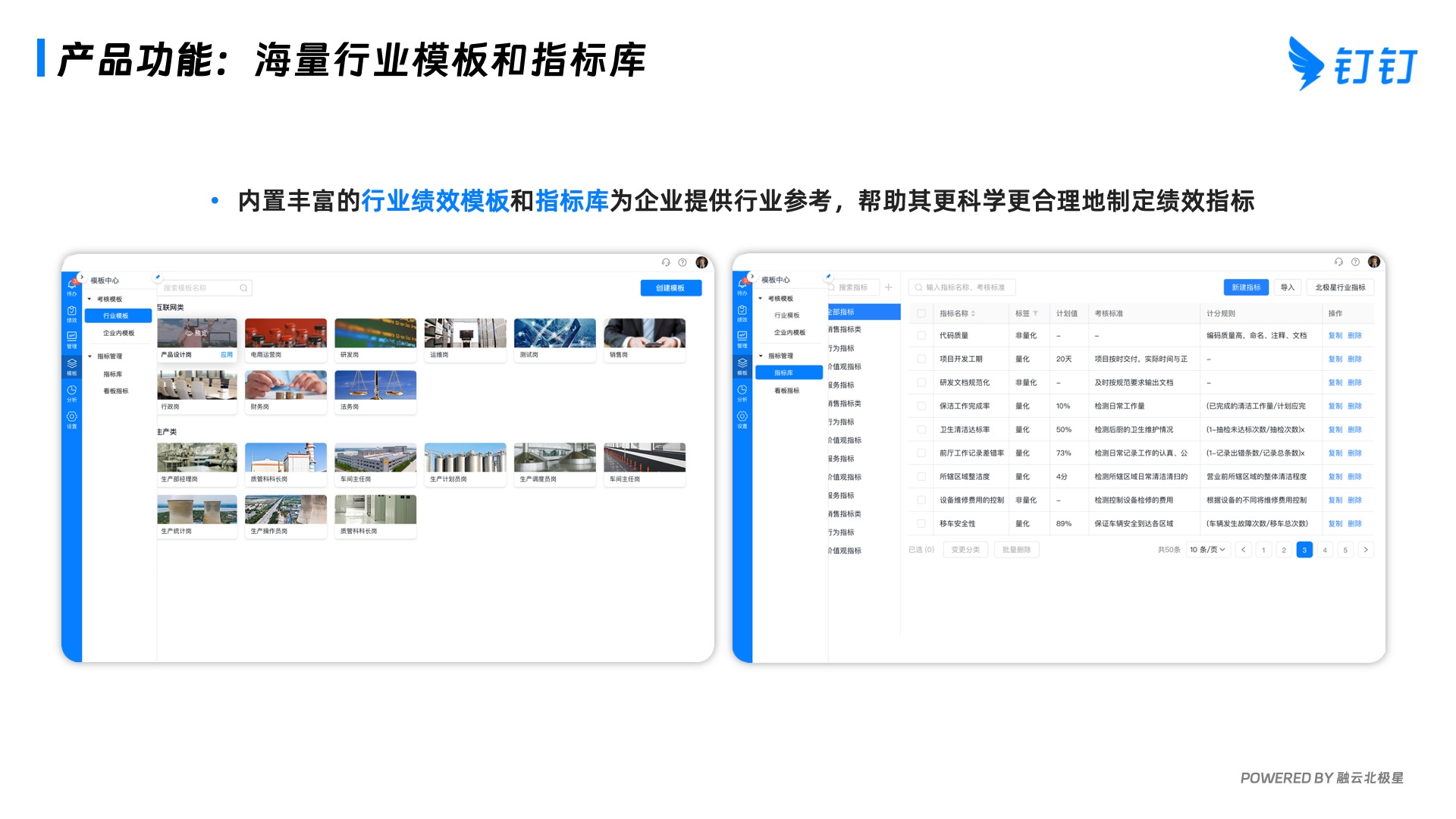
Task: Open the 10 条/页 page size dropdown
Action: tap(1207, 550)
